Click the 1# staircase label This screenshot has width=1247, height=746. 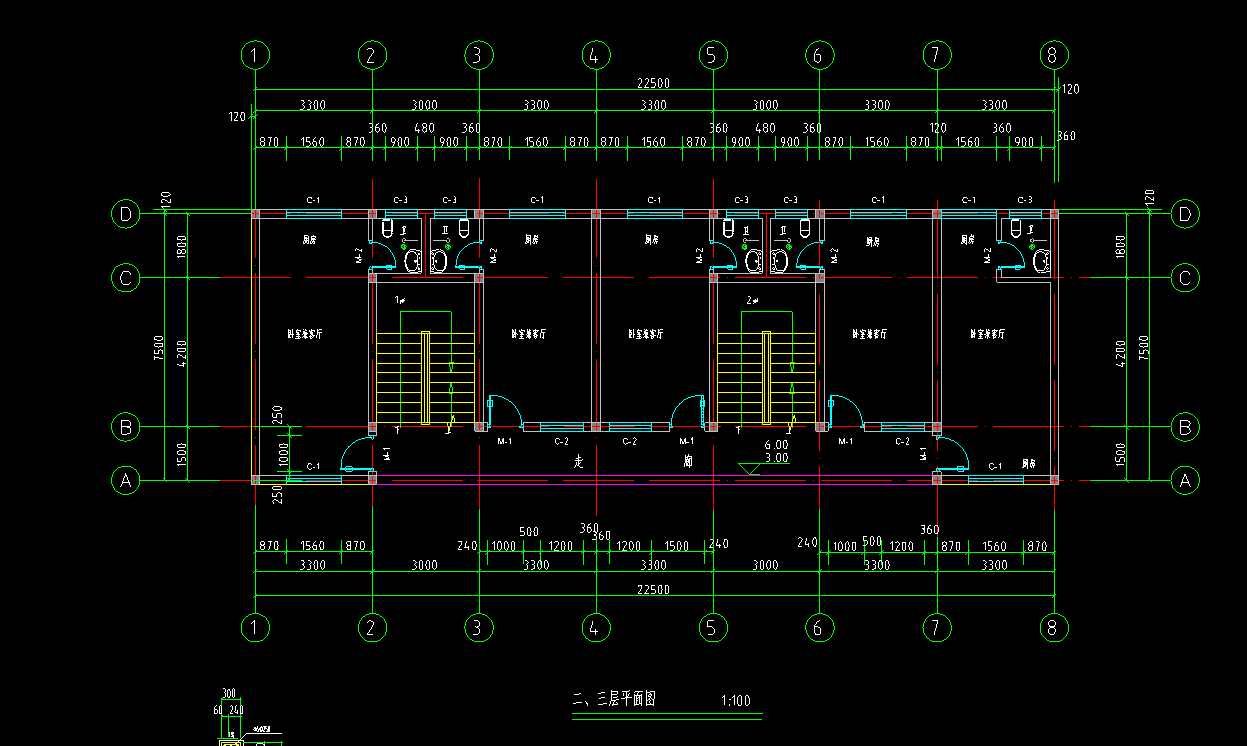(400, 300)
